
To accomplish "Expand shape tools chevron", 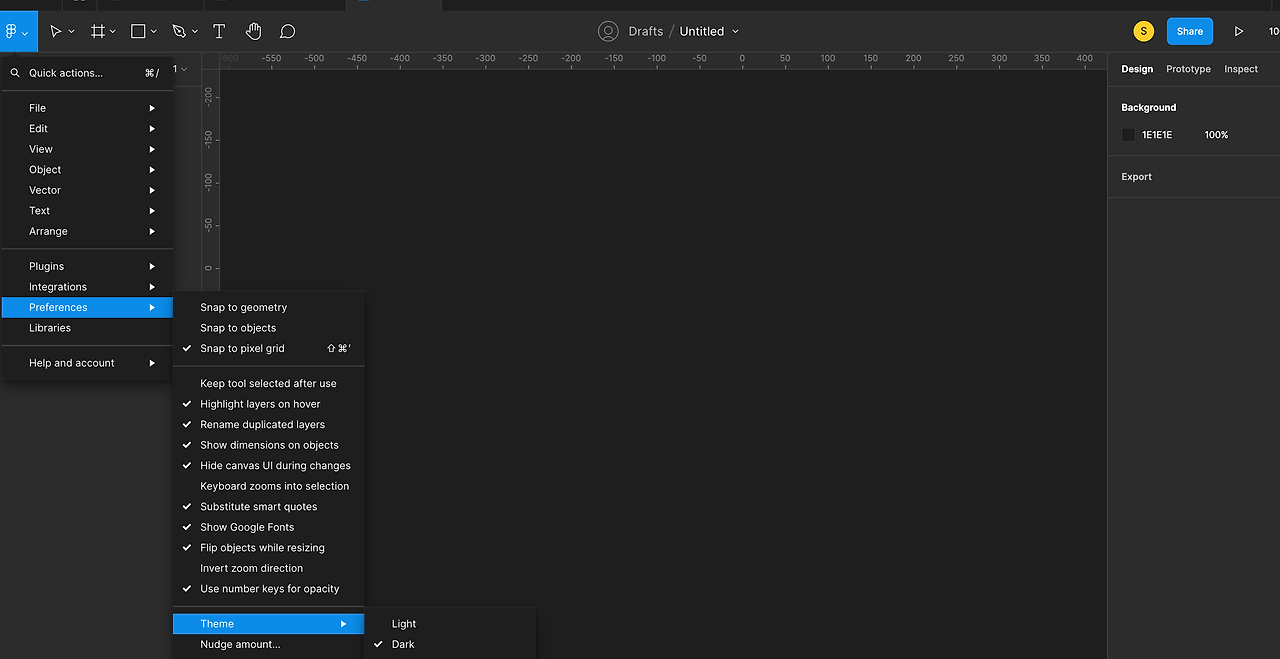I will coord(154,32).
